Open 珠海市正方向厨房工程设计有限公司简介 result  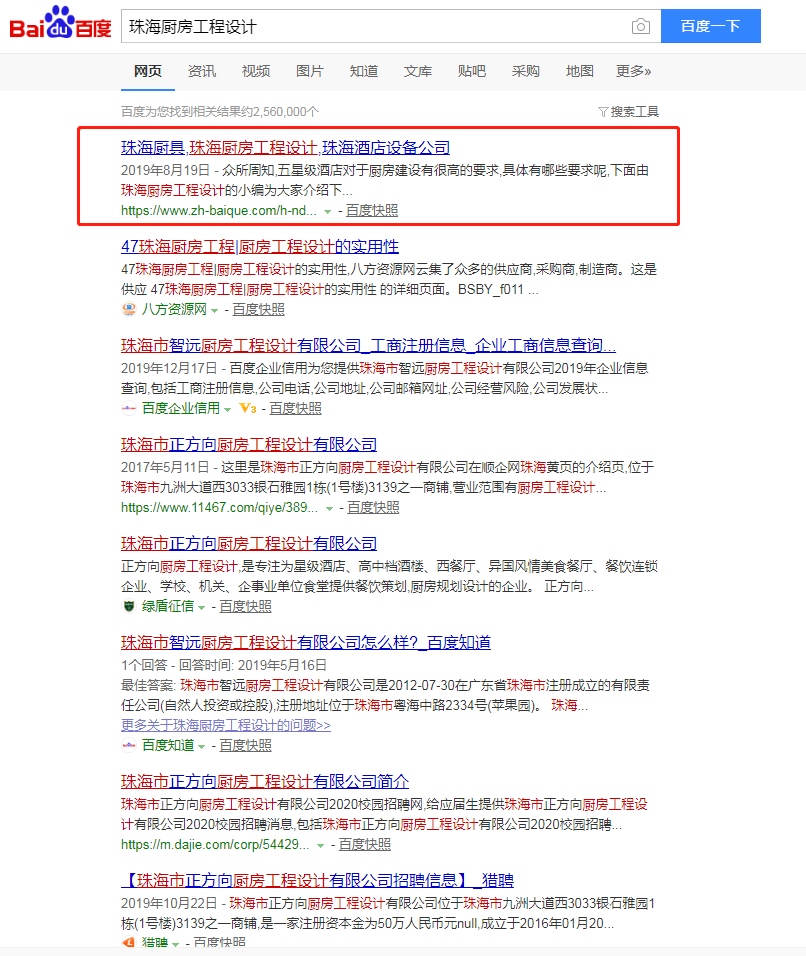point(265,781)
